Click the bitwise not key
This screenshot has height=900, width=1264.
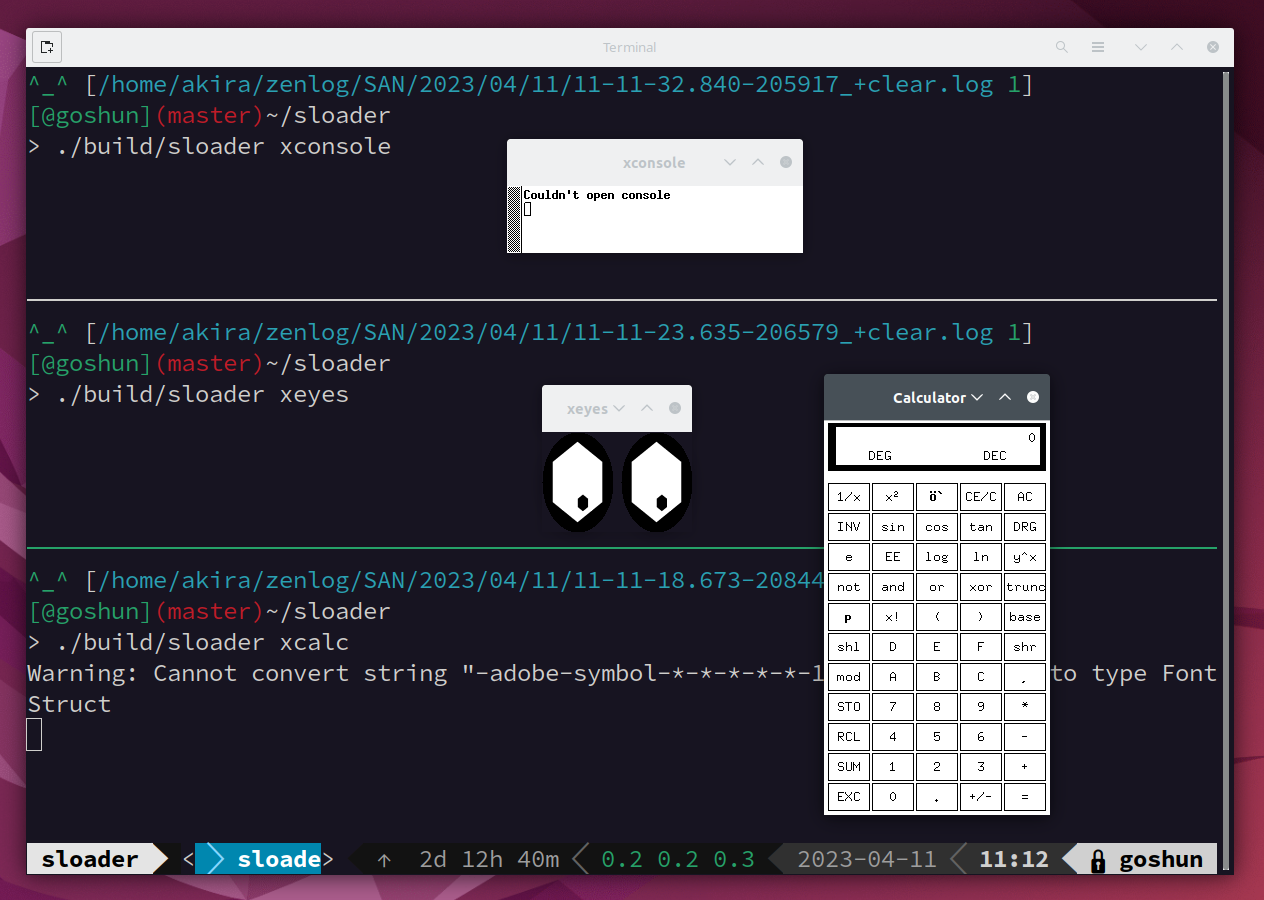(x=849, y=587)
